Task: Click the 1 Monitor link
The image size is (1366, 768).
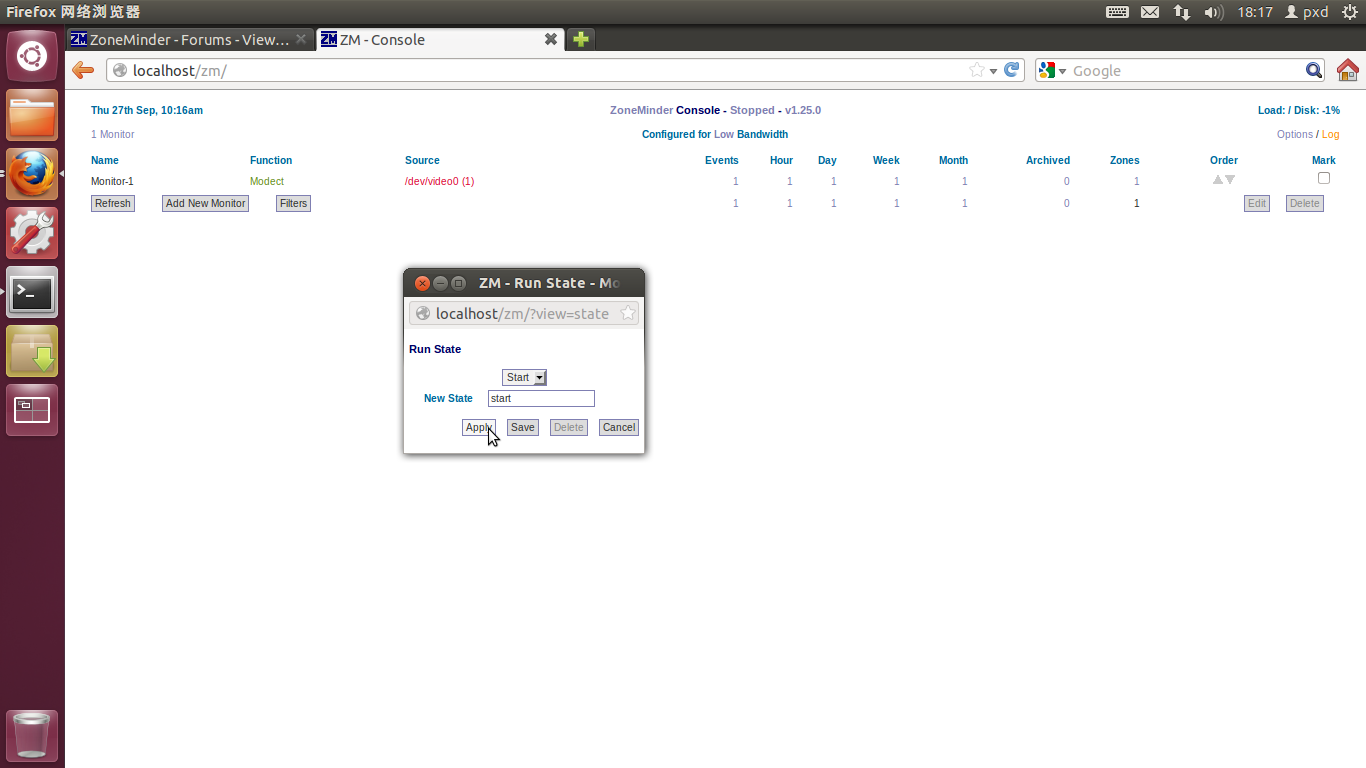Action: click(112, 134)
